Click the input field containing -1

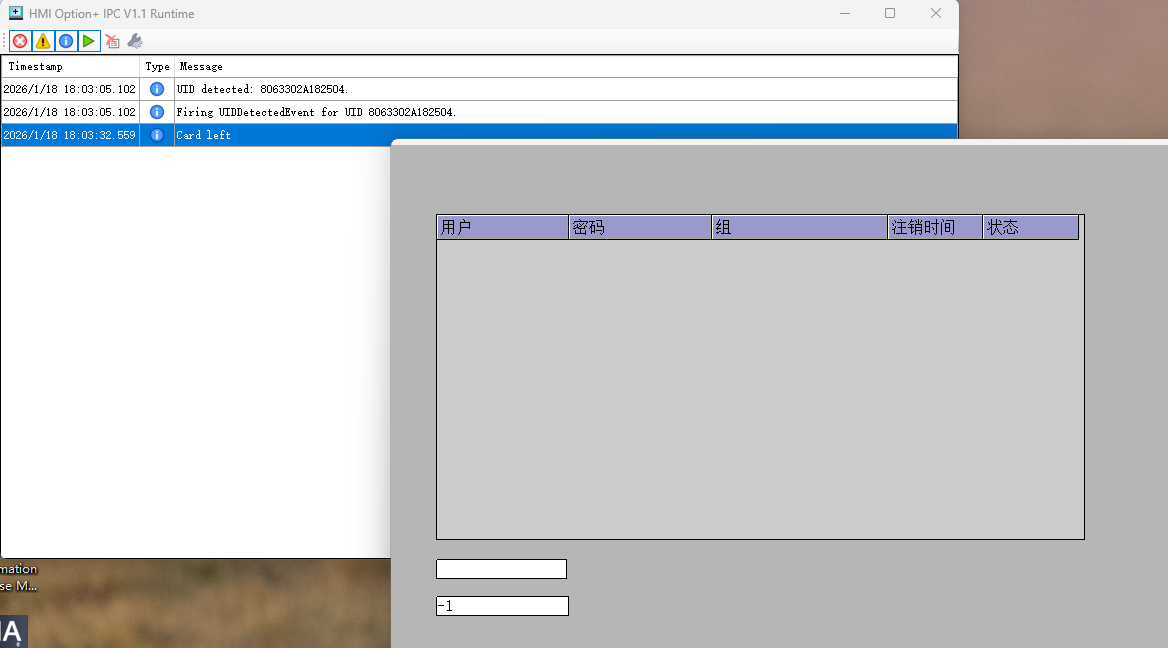click(x=502, y=606)
